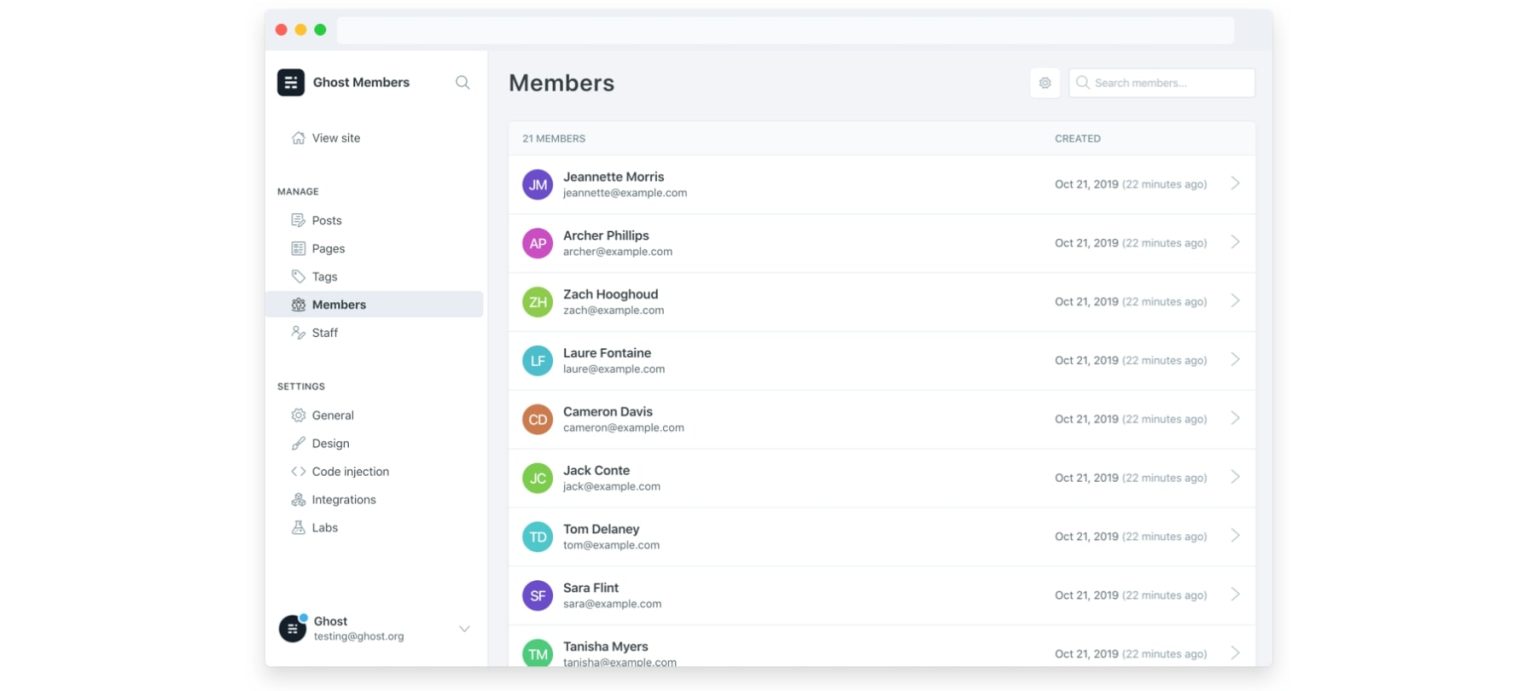Click the sidebar search magnifier icon
Screen dimensions: 1536x691
click(x=462, y=82)
